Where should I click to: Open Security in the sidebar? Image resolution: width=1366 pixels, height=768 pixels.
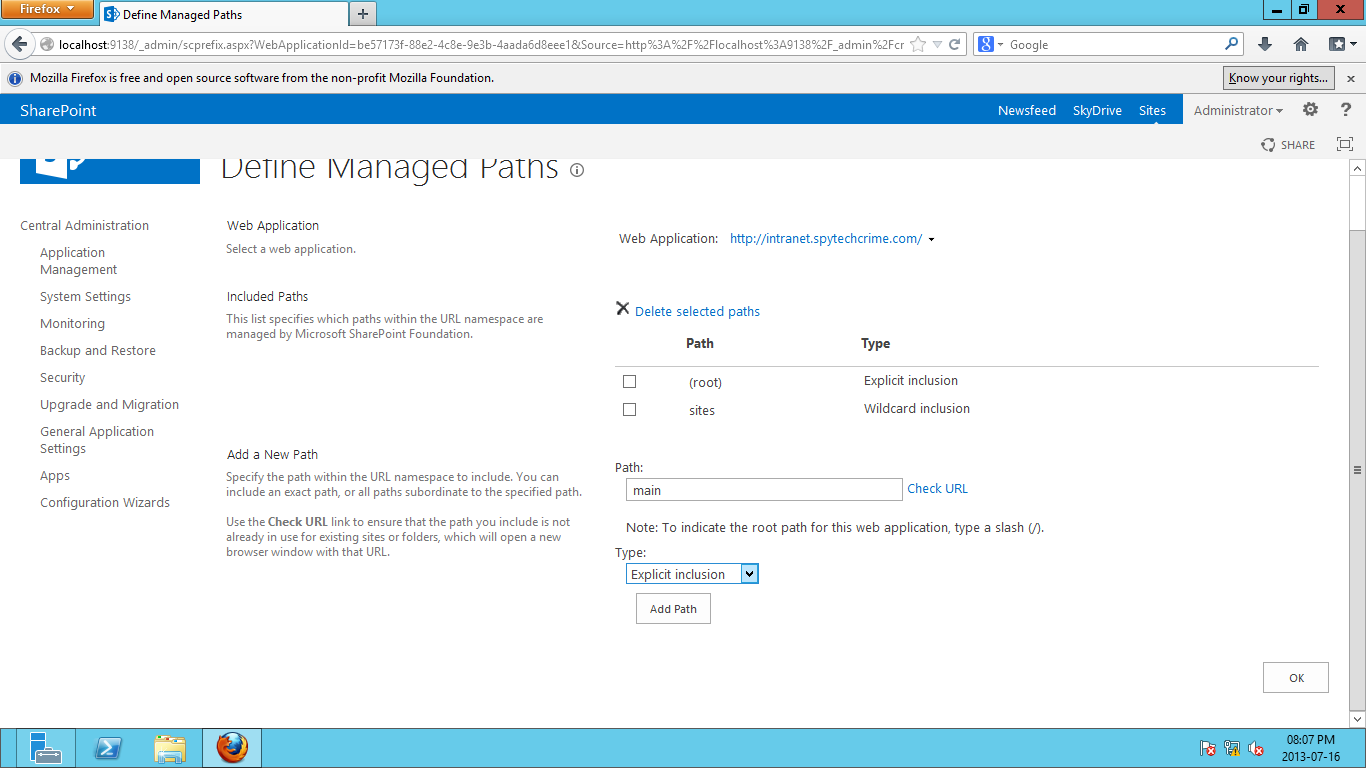coord(62,378)
